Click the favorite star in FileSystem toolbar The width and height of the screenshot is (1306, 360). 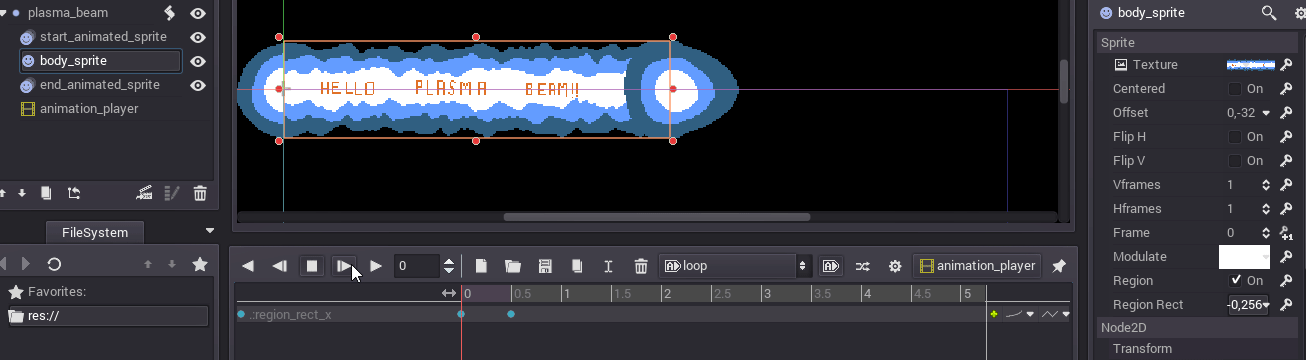point(199,264)
